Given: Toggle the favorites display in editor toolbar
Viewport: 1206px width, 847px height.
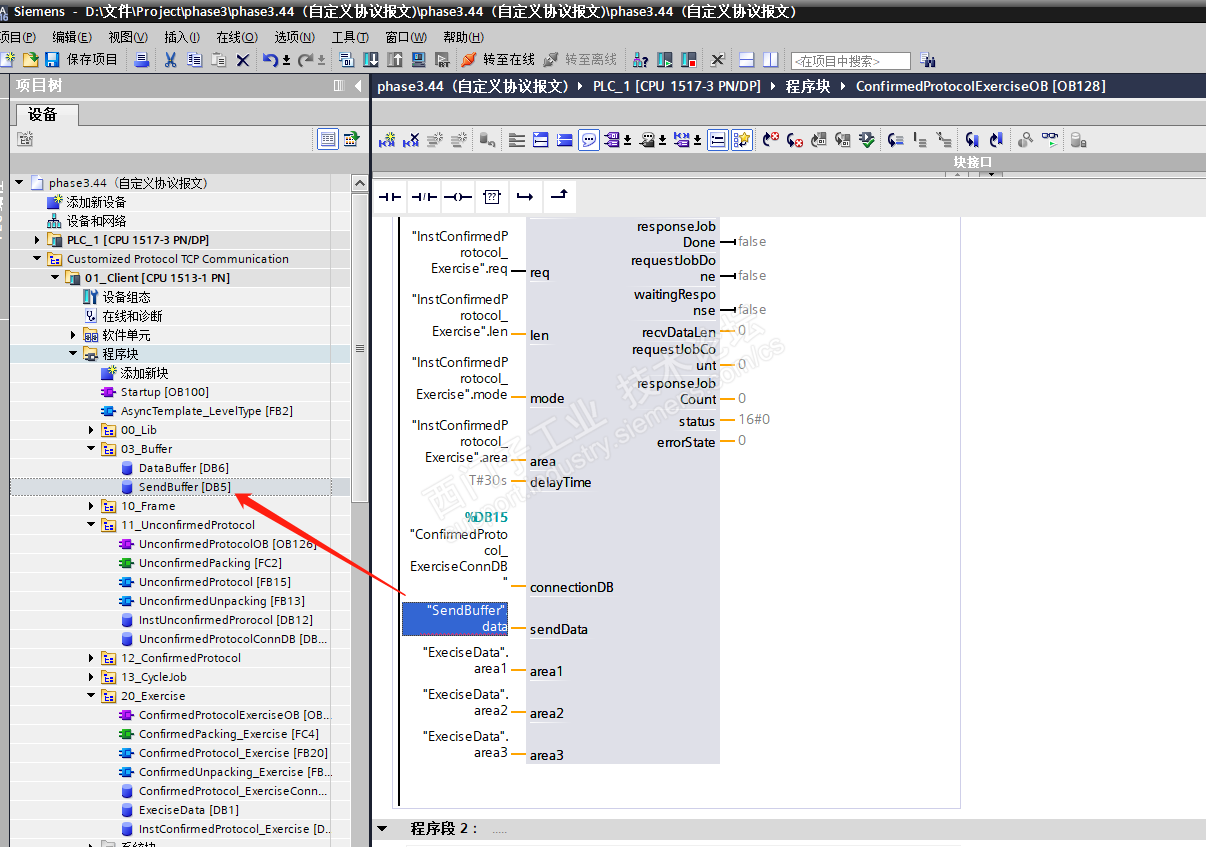Looking at the screenshot, I should (x=741, y=140).
